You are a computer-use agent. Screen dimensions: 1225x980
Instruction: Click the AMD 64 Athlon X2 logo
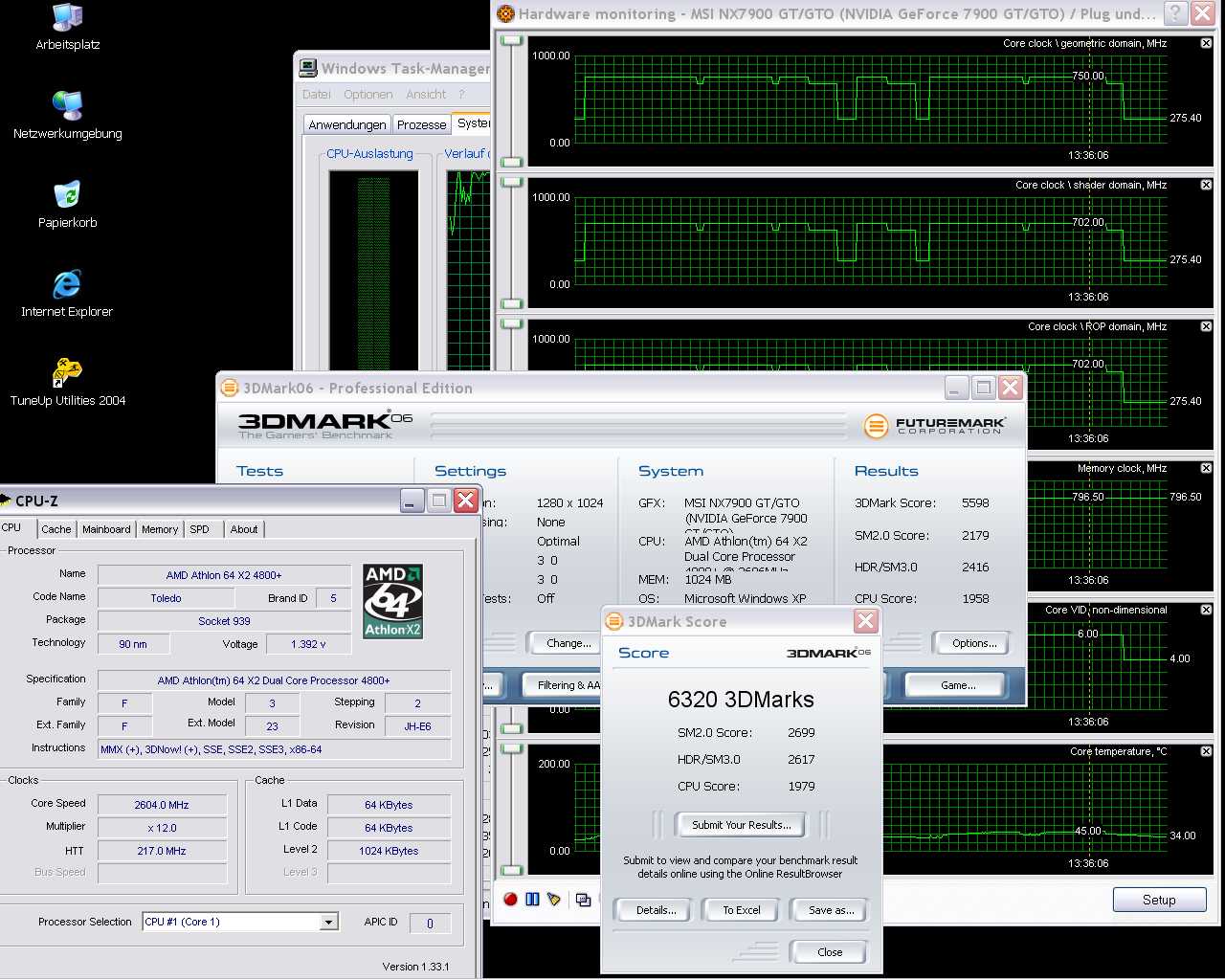(x=392, y=601)
